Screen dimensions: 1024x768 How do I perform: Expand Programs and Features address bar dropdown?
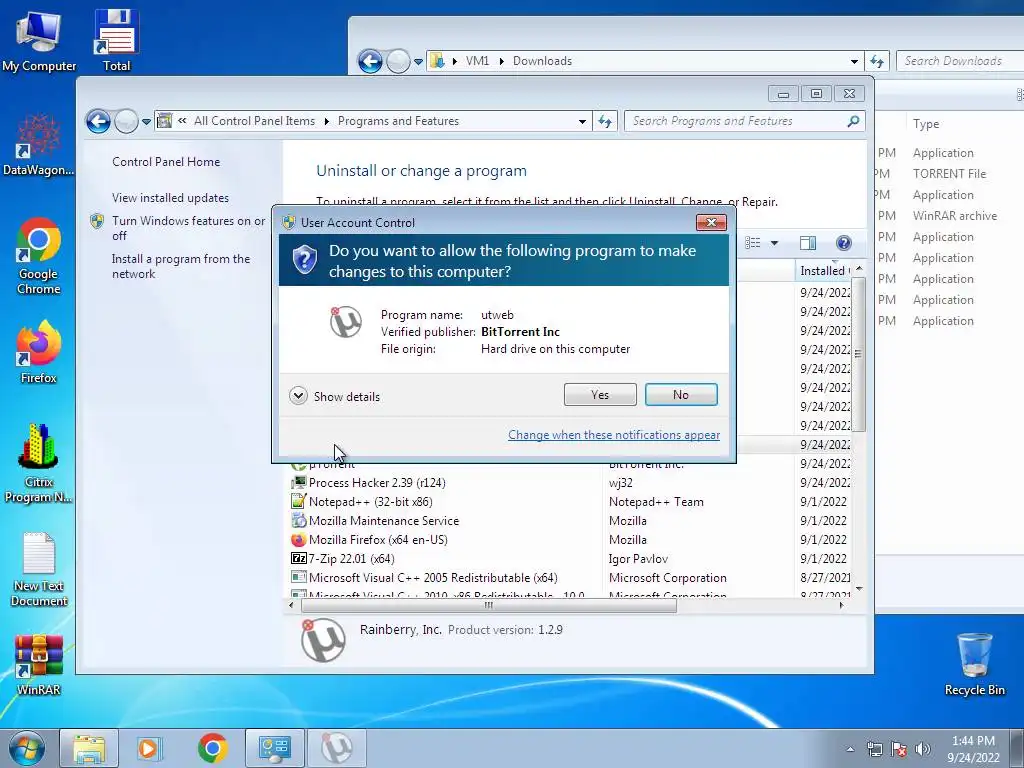point(582,121)
